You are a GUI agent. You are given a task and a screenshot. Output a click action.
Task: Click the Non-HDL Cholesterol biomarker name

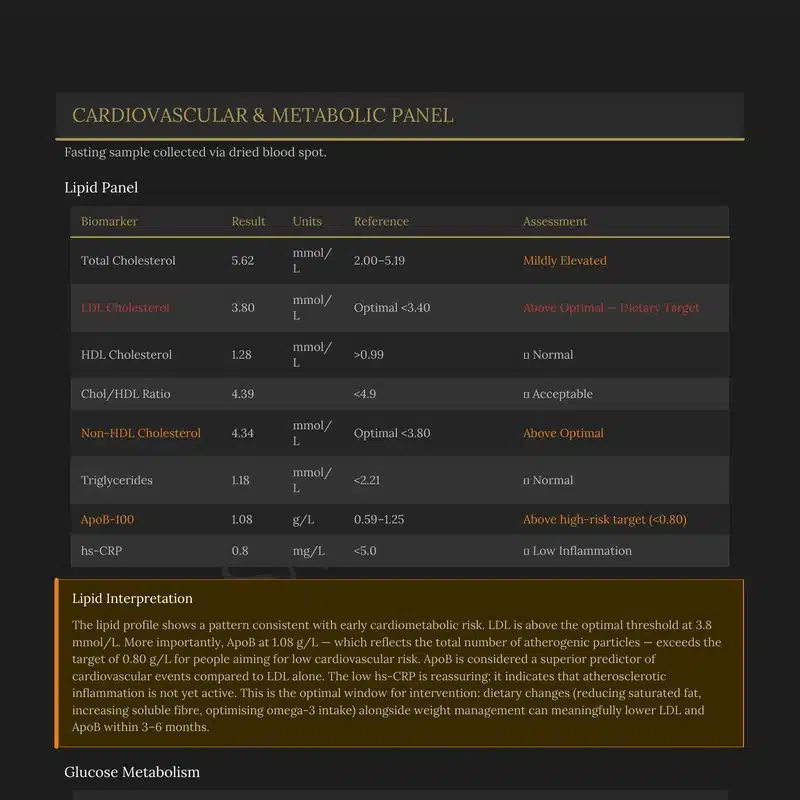[x=141, y=433]
